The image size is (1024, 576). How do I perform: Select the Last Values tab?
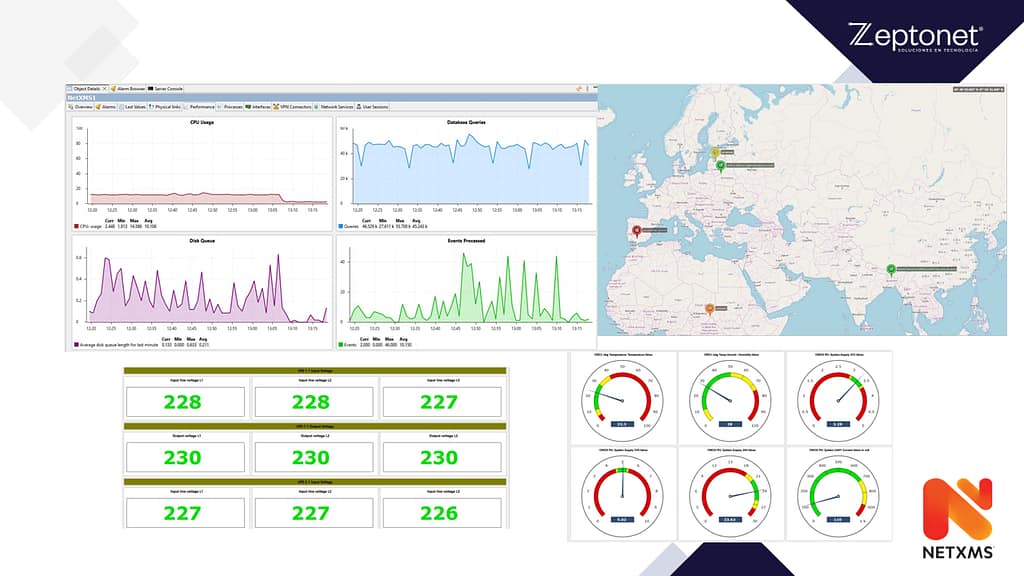[134, 106]
